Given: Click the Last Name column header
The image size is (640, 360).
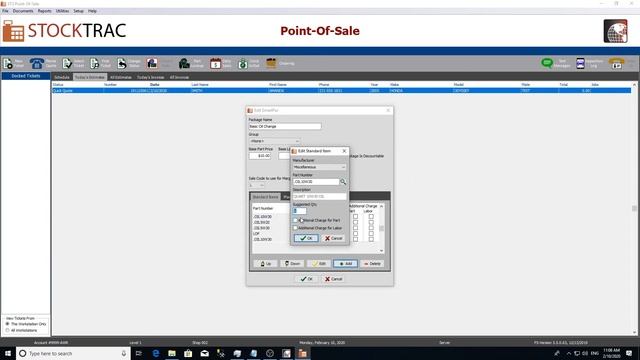Looking at the screenshot, I should point(200,84).
